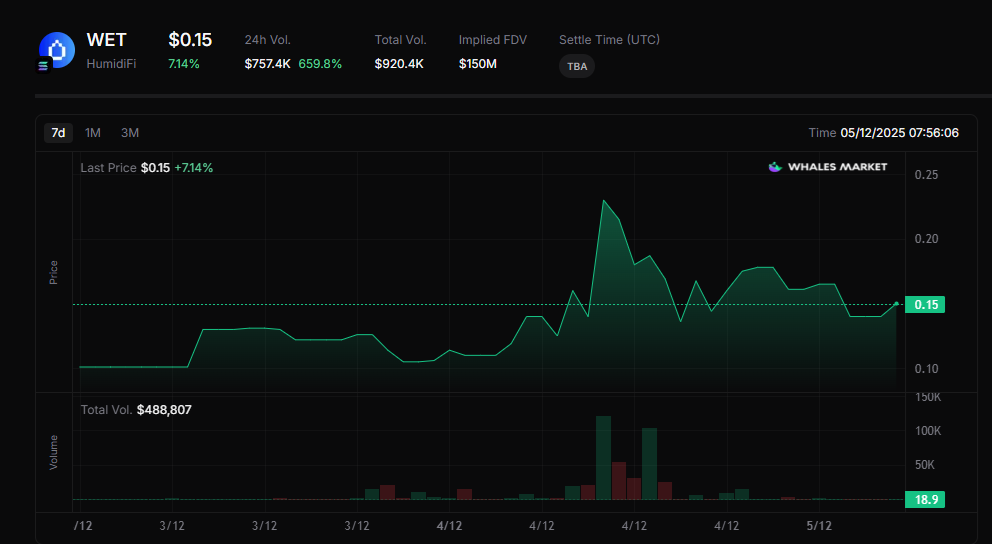992x544 pixels.
Task: Click the Implied FDV $150M value
Action: tap(478, 64)
